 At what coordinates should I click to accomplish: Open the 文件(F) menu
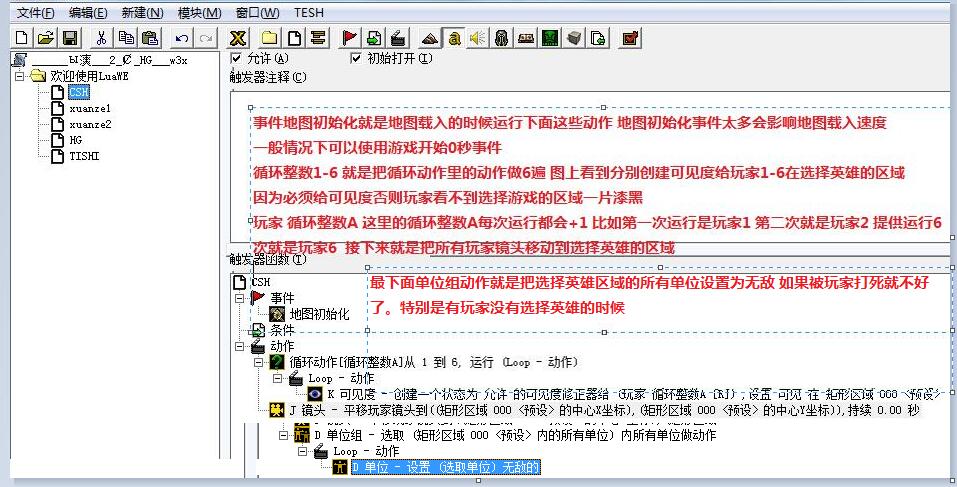[37, 12]
